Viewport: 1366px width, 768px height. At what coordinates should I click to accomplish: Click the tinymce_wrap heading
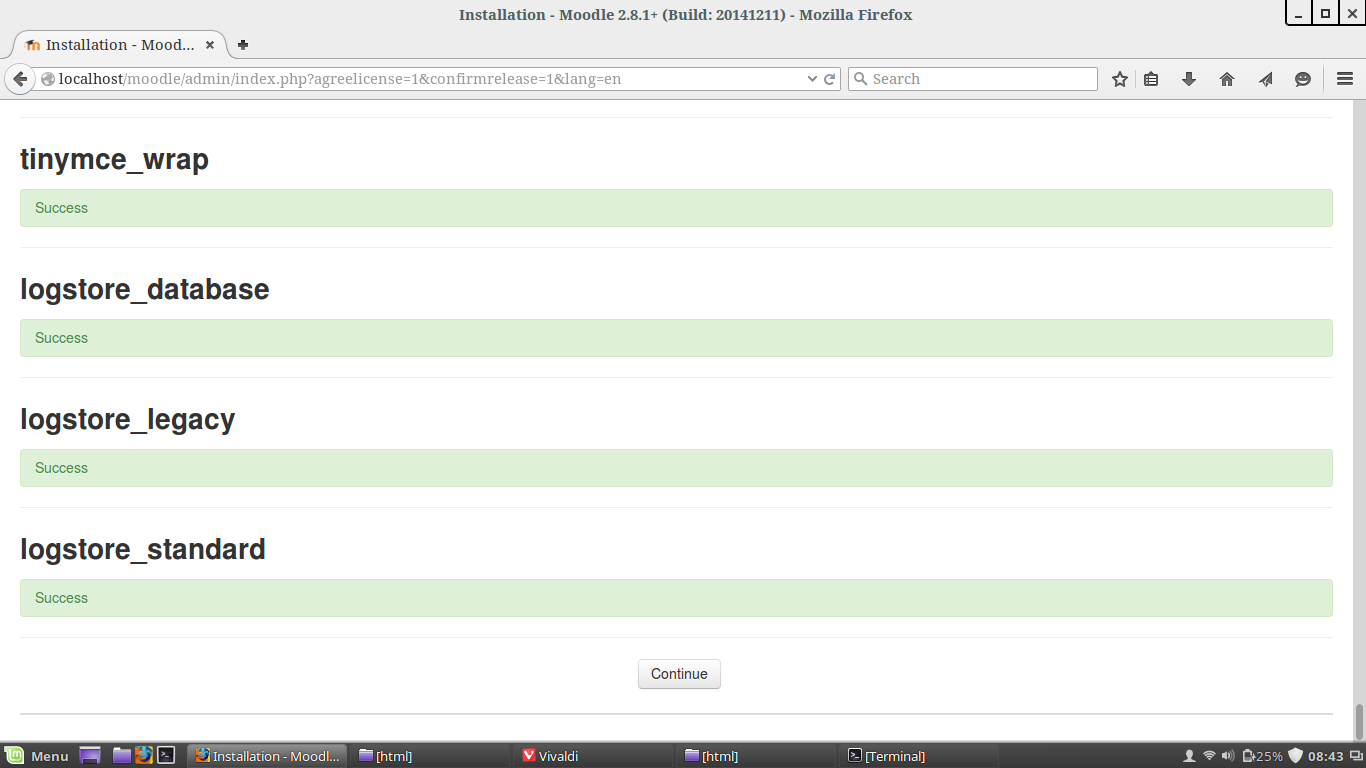(x=114, y=159)
